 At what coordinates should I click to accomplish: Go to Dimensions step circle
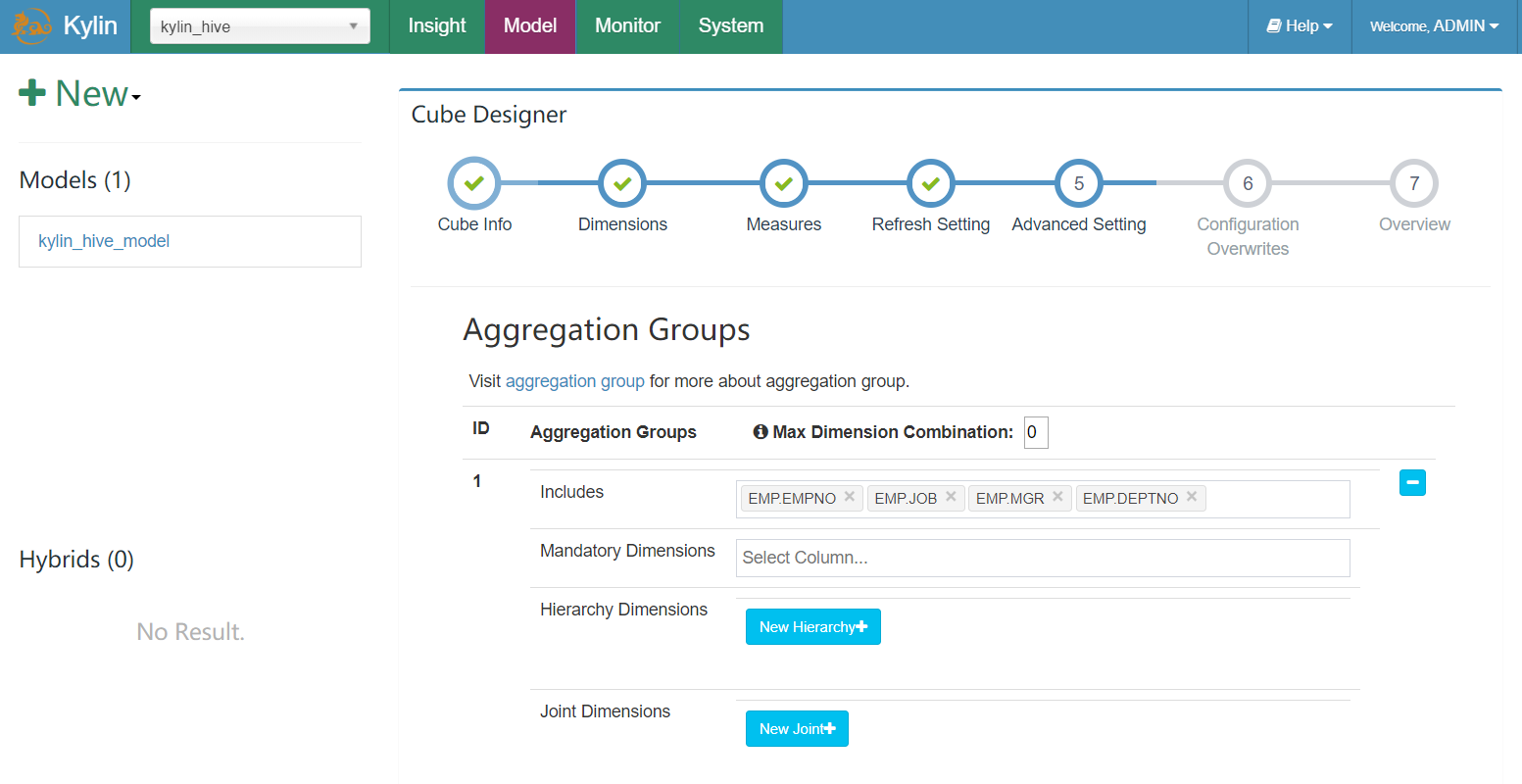point(622,183)
